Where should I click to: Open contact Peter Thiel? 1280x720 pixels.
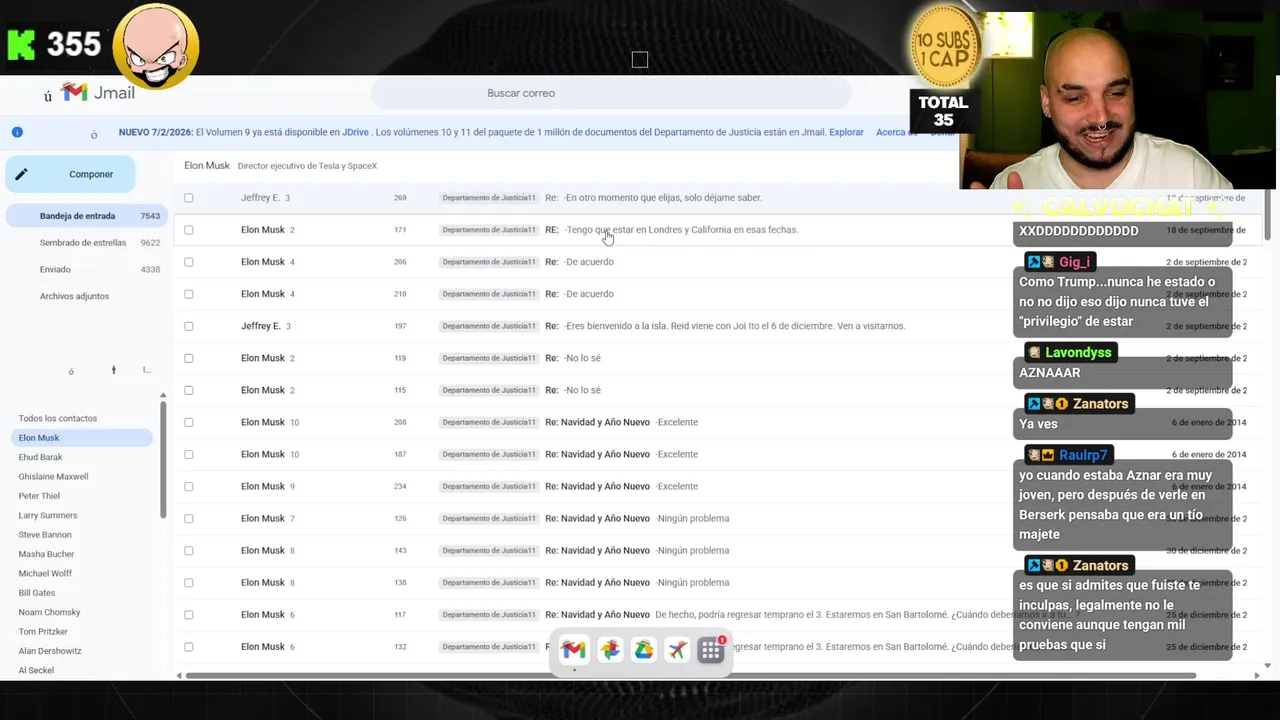(39, 496)
